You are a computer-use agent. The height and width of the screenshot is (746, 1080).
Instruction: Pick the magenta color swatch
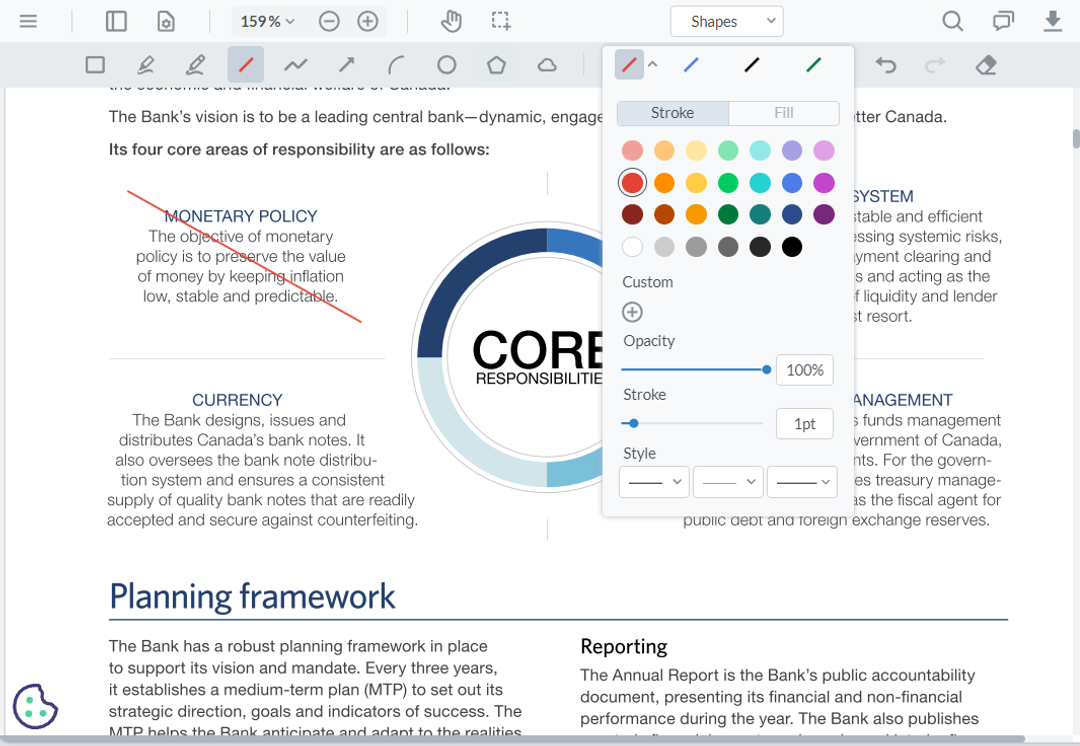pyautogui.click(x=823, y=183)
